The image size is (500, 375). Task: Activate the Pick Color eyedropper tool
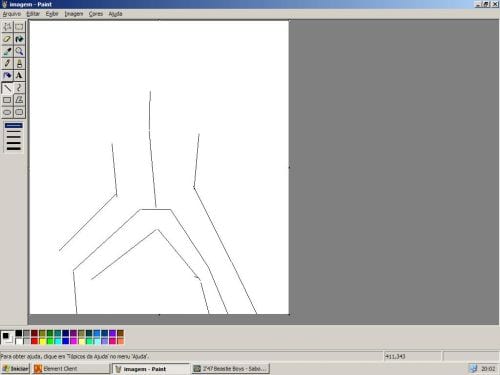7,51
